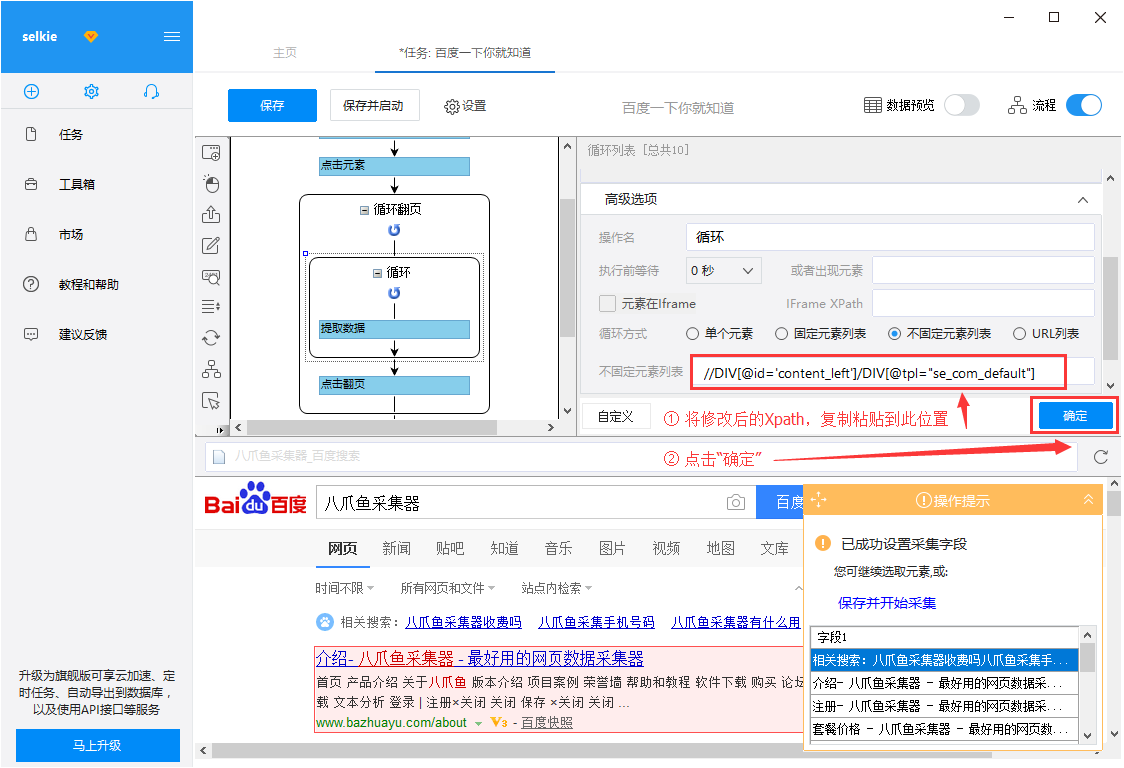
Task: Collapse the 操作提示 panel
Action: coord(1088,500)
